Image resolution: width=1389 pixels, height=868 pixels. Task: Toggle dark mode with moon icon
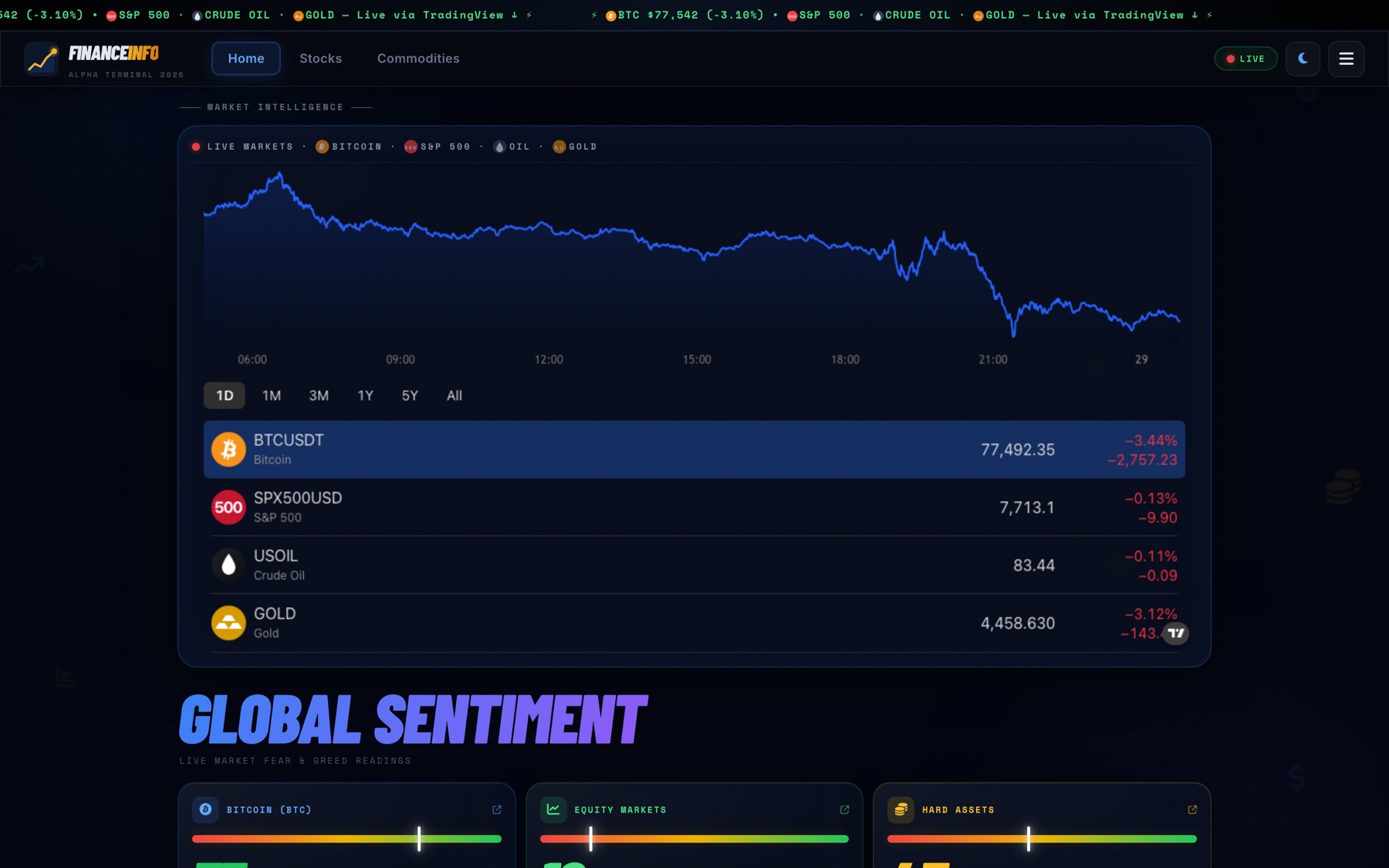click(1303, 59)
